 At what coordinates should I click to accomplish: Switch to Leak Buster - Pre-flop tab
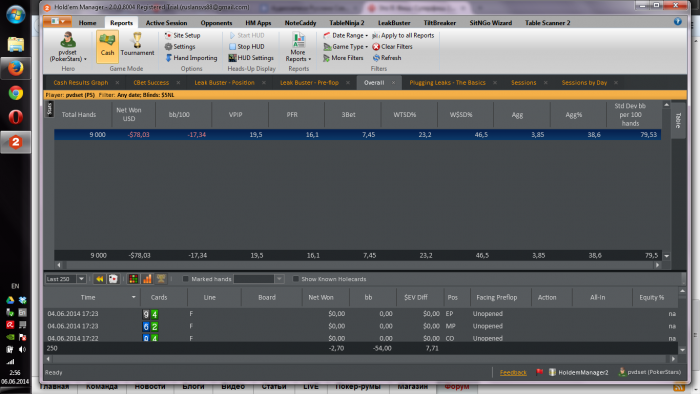pos(309,83)
